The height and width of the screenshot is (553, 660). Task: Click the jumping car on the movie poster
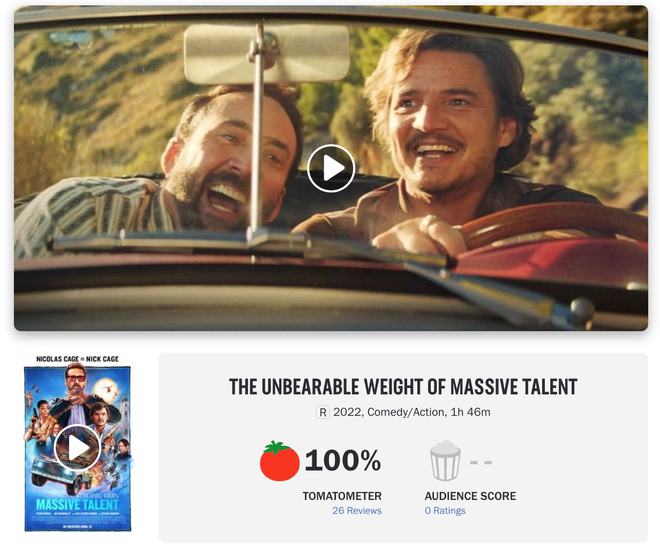click(x=63, y=476)
